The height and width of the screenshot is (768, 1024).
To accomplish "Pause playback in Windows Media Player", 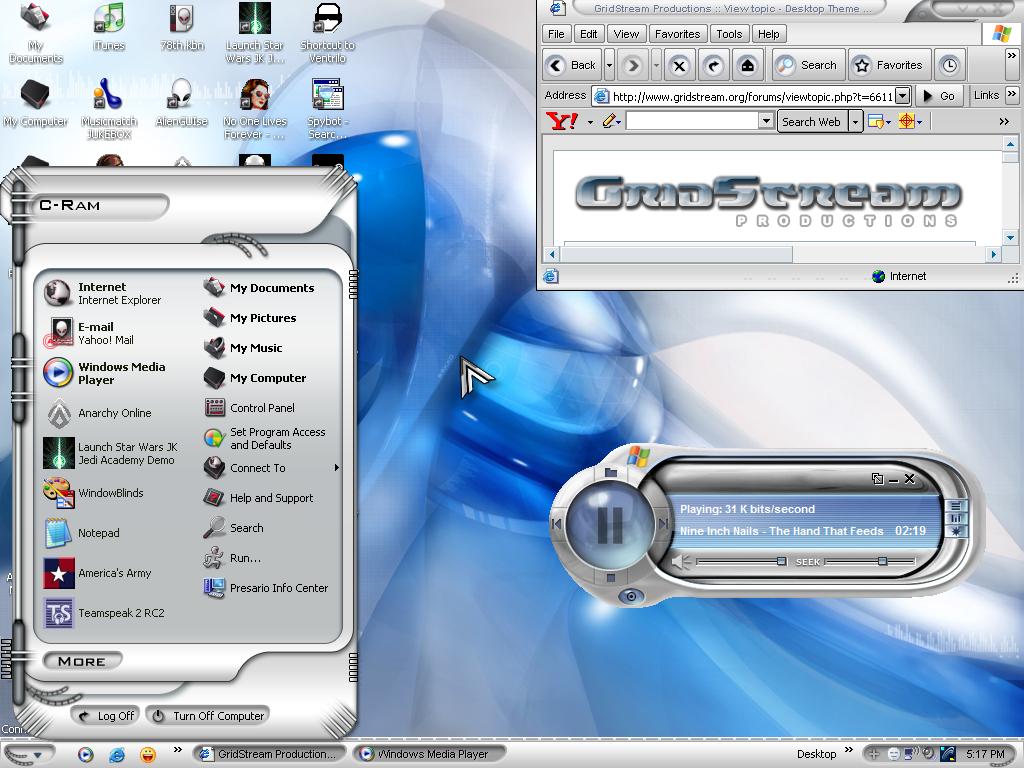I will (610, 524).
